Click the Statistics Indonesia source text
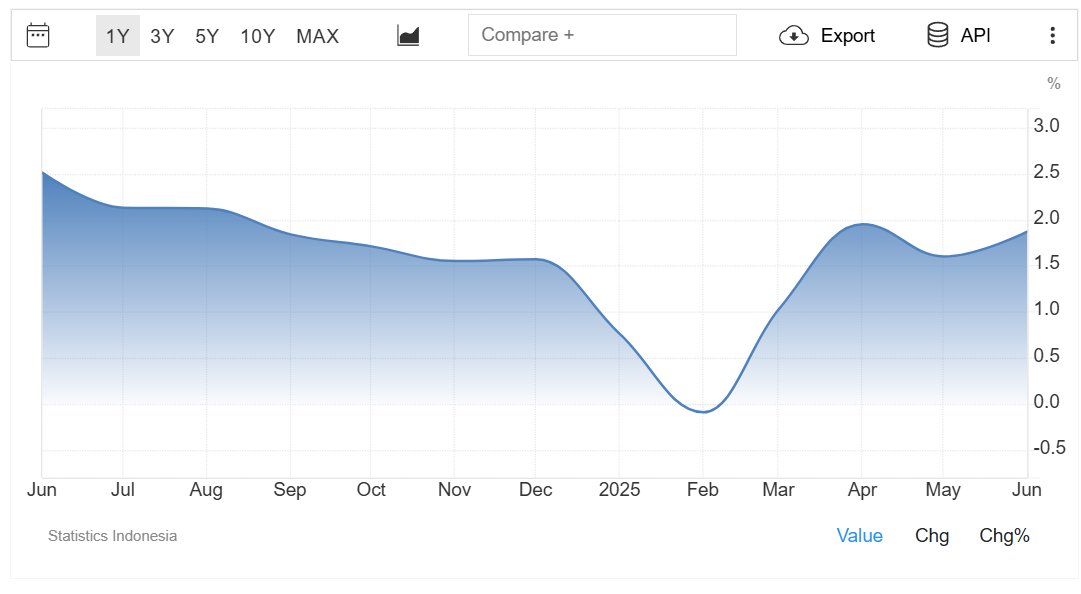The image size is (1081, 594). [112, 536]
